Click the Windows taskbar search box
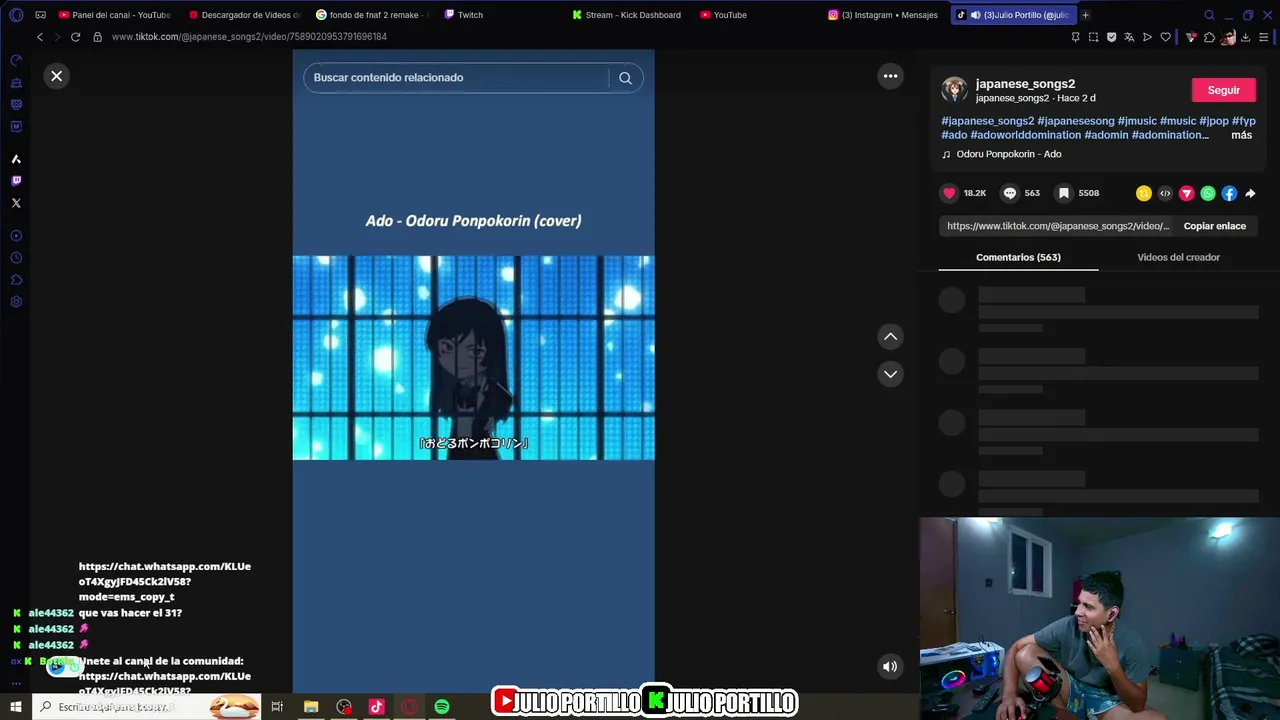Screen dimensions: 1280x720 pos(147,707)
